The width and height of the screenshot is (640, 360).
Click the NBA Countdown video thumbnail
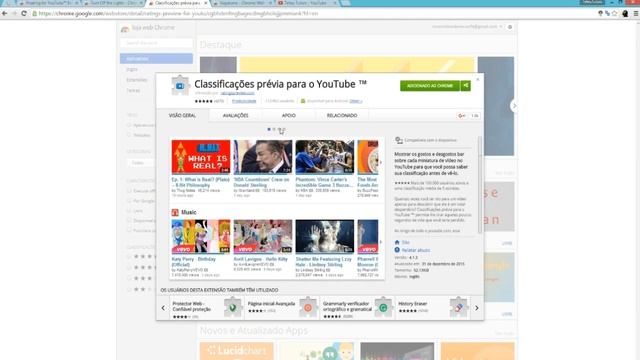coord(263,157)
